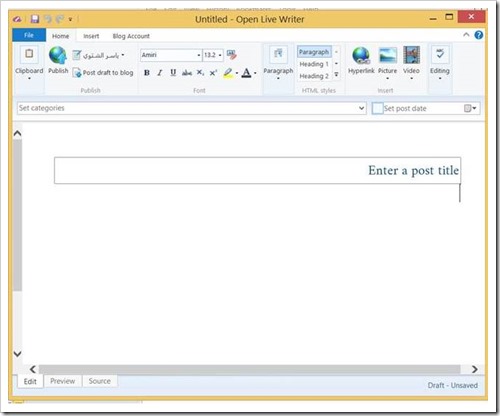This screenshot has width=500, height=416.
Task: Toggle Italic formatting
Action: pyautogui.click(x=160, y=73)
